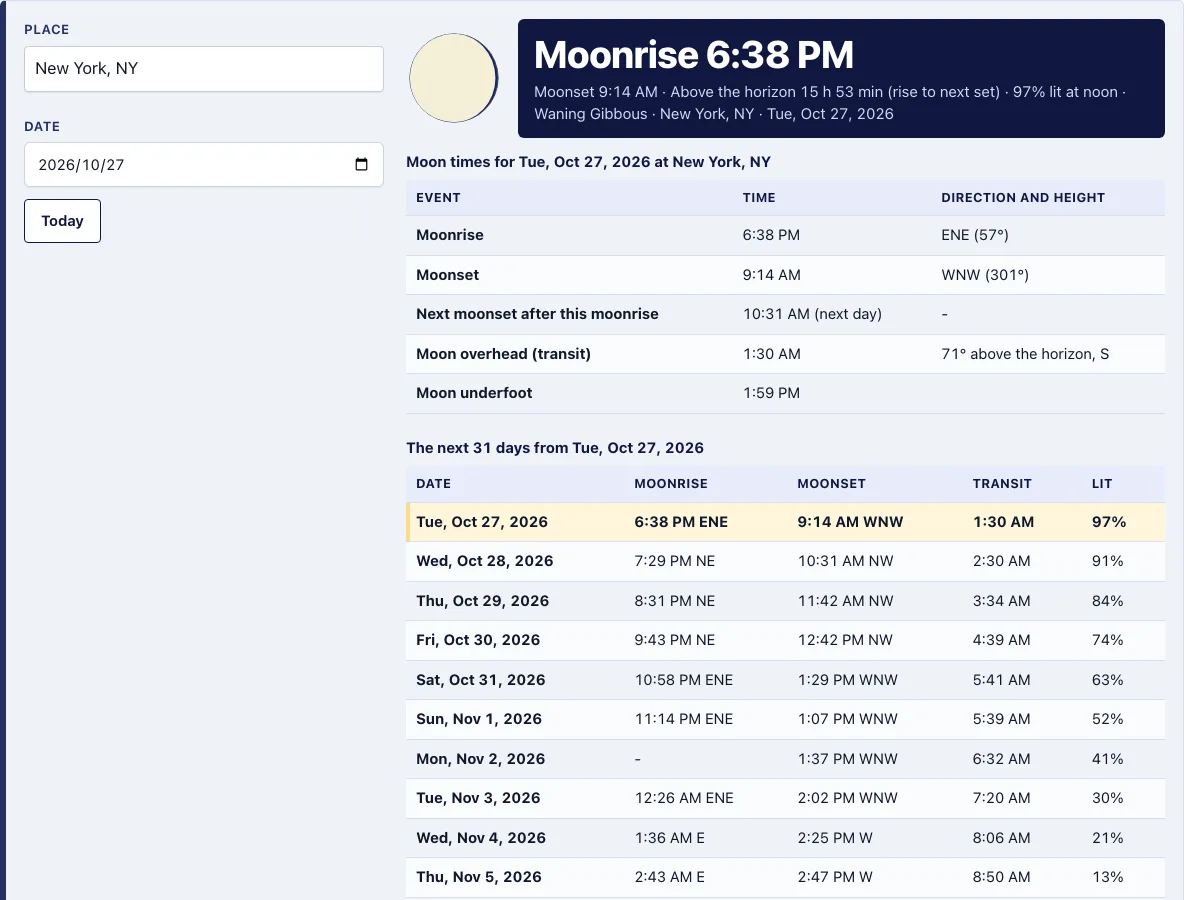Select the Mon, Nov 2, 2026 date
This screenshot has height=900, width=1184.
[x=480, y=759]
